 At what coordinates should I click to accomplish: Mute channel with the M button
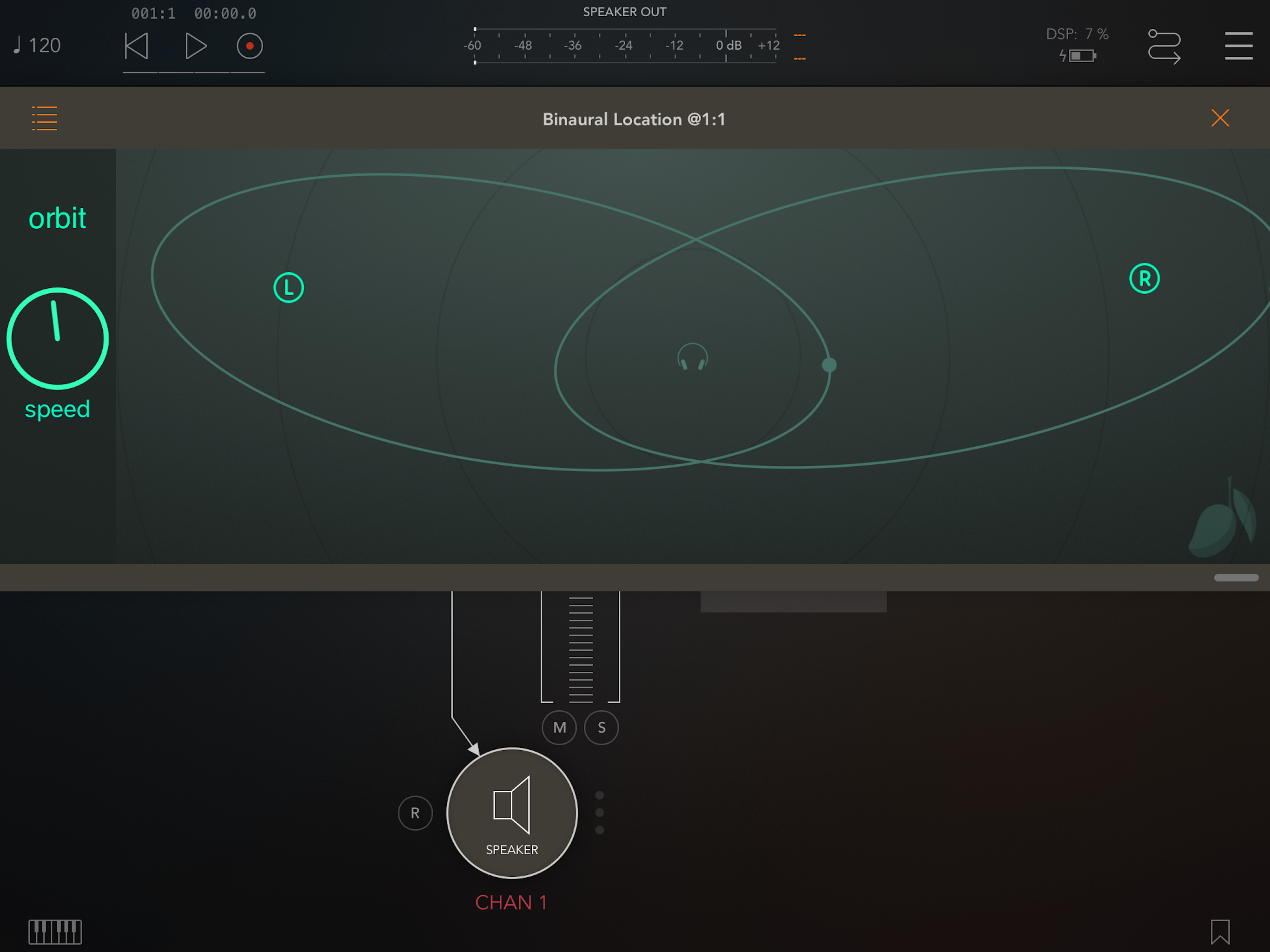pyautogui.click(x=559, y=727)
